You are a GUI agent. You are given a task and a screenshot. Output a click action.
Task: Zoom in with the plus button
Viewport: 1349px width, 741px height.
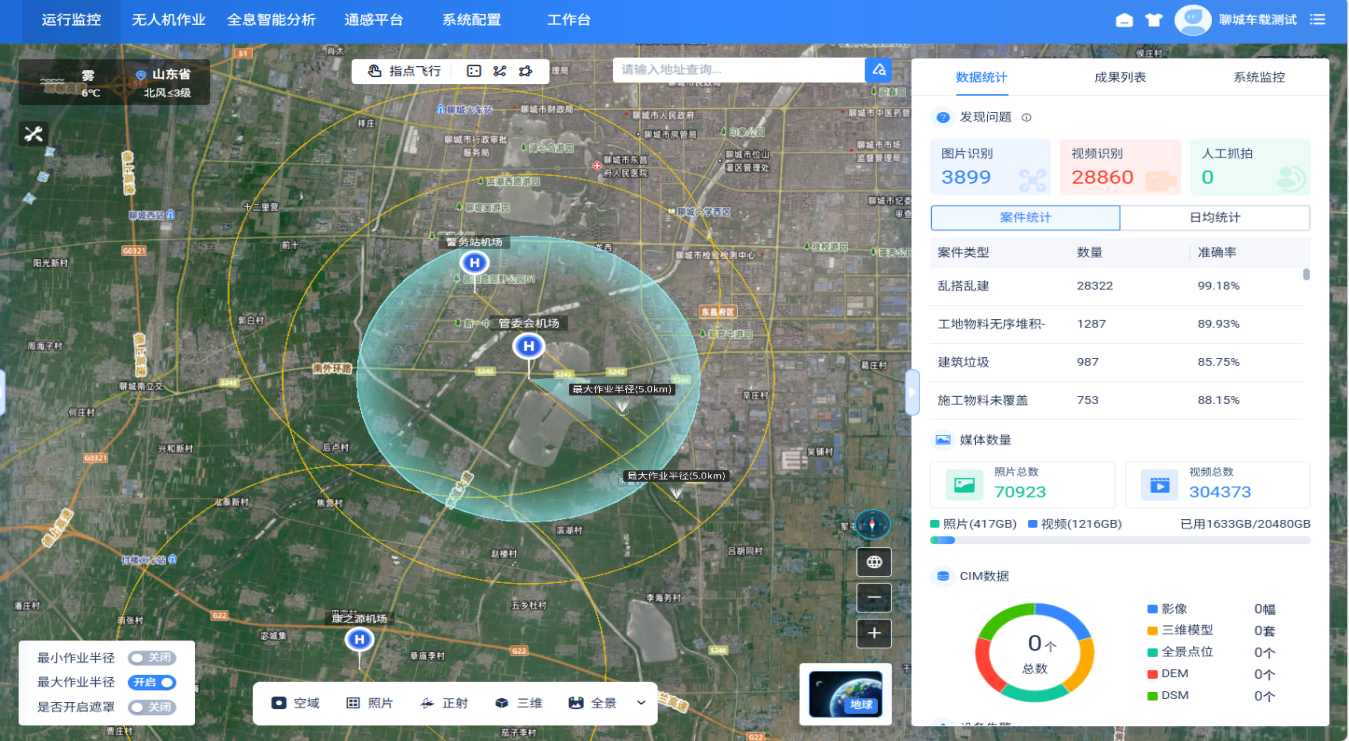(874, 633)
